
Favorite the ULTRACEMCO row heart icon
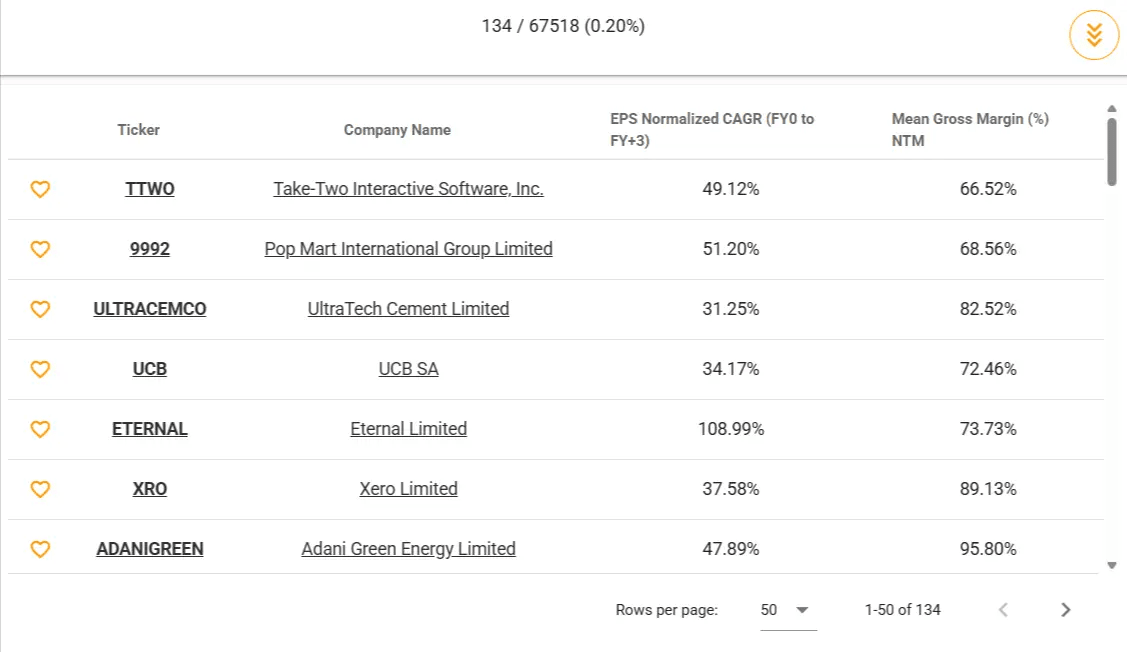(x=40, y=309)
